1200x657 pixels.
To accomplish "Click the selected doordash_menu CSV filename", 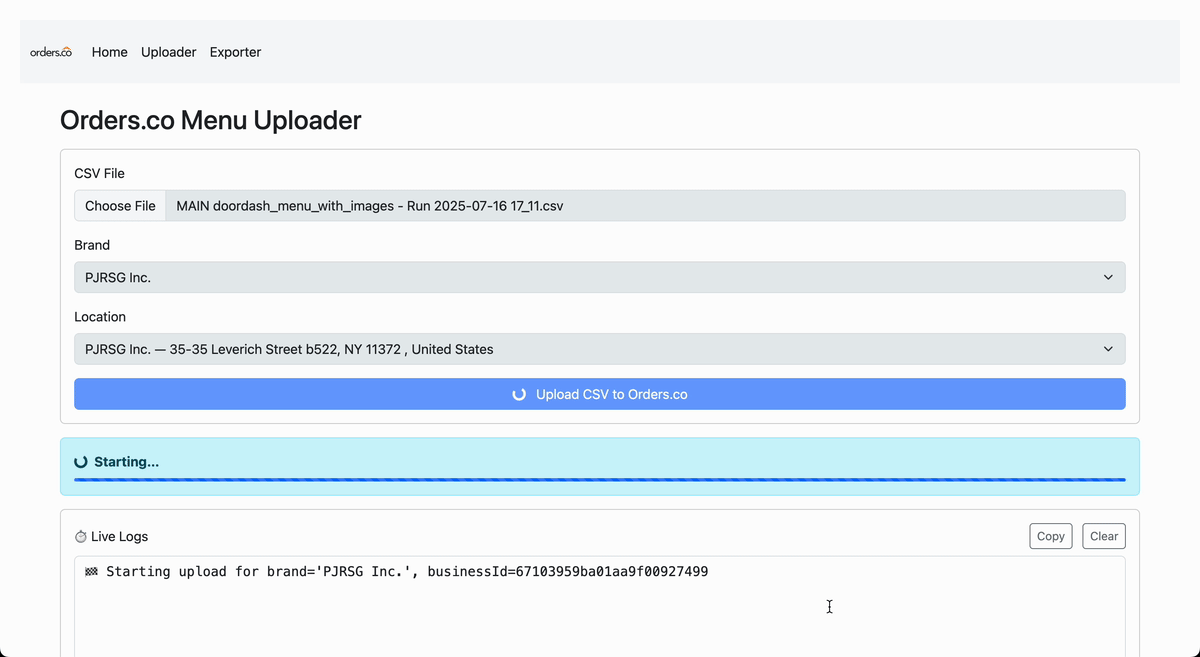I will pos(369,205).
